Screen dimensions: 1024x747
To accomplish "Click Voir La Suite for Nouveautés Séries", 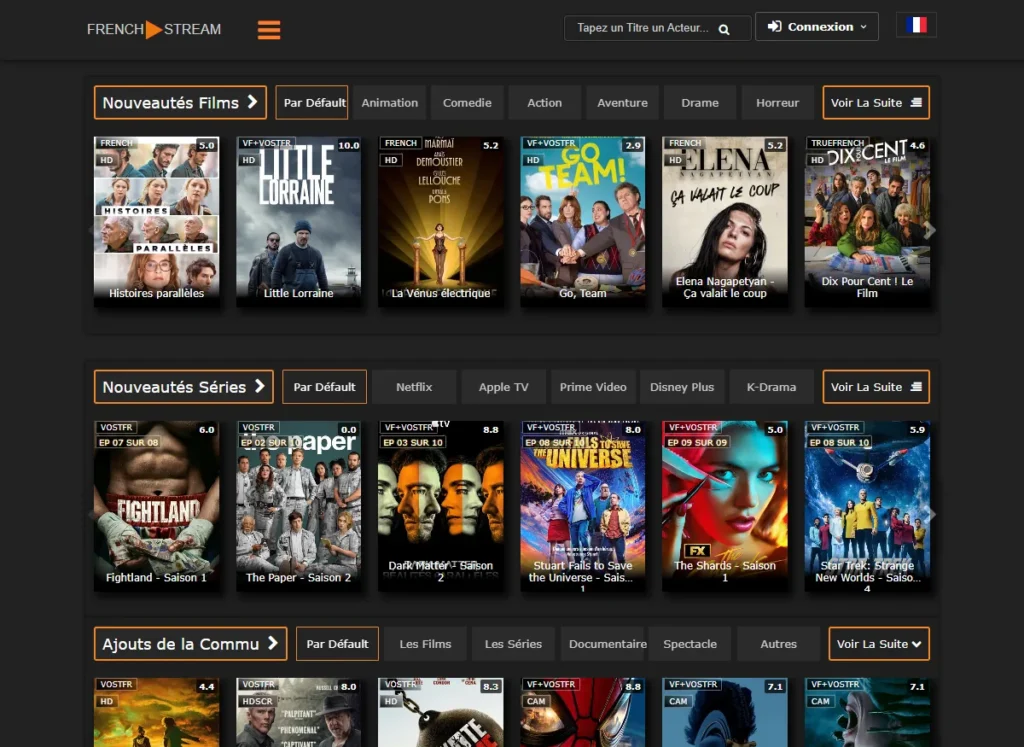I will tap(876, 387).
